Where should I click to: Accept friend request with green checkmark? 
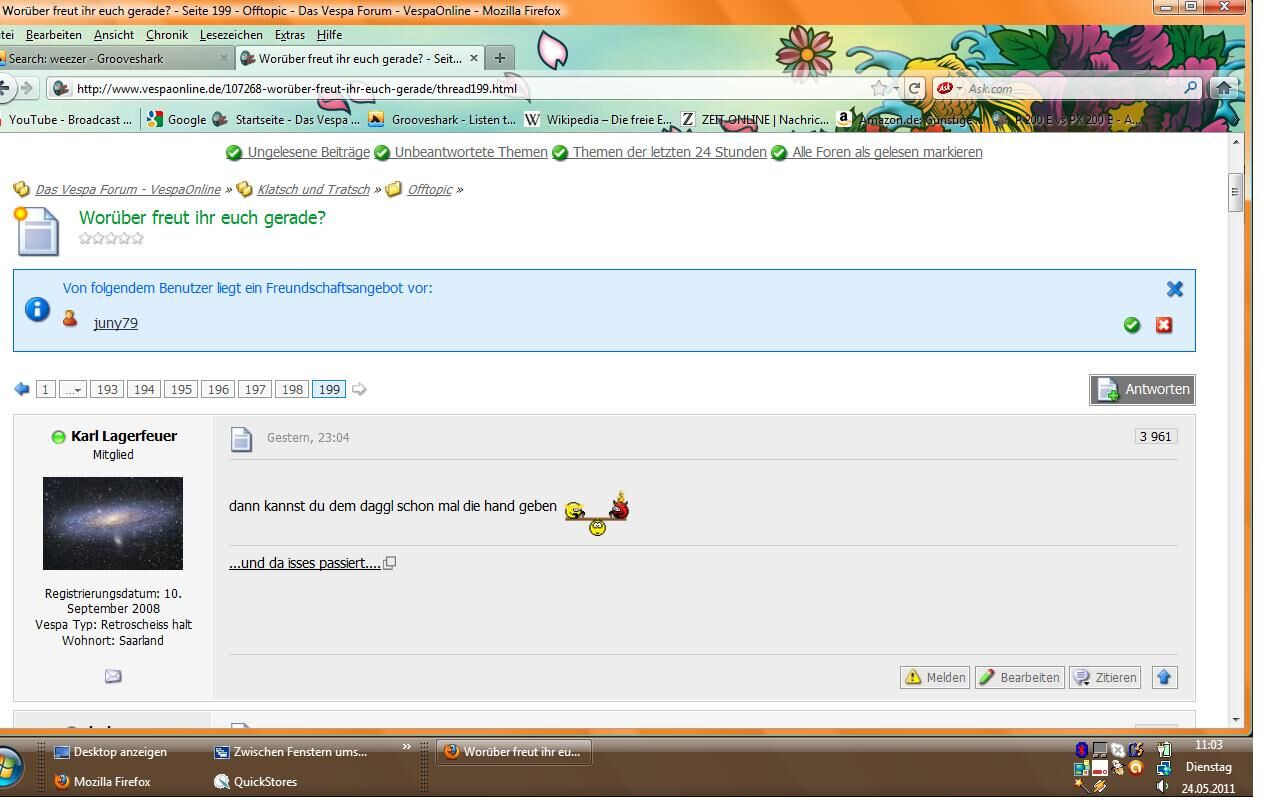point(1131,325)
